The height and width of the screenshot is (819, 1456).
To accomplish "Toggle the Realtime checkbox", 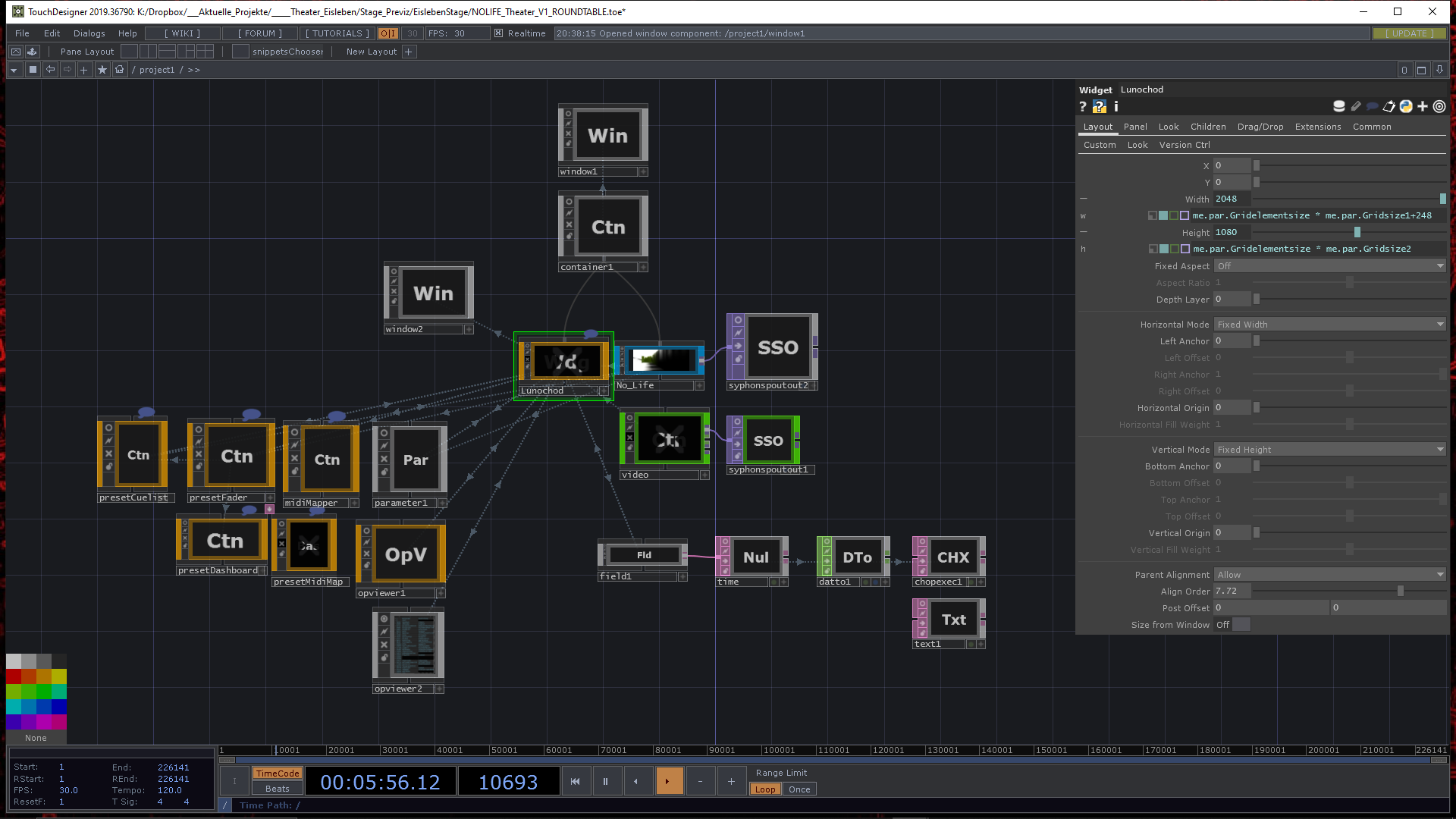I will pyautogui.click(x=498, y=33).
